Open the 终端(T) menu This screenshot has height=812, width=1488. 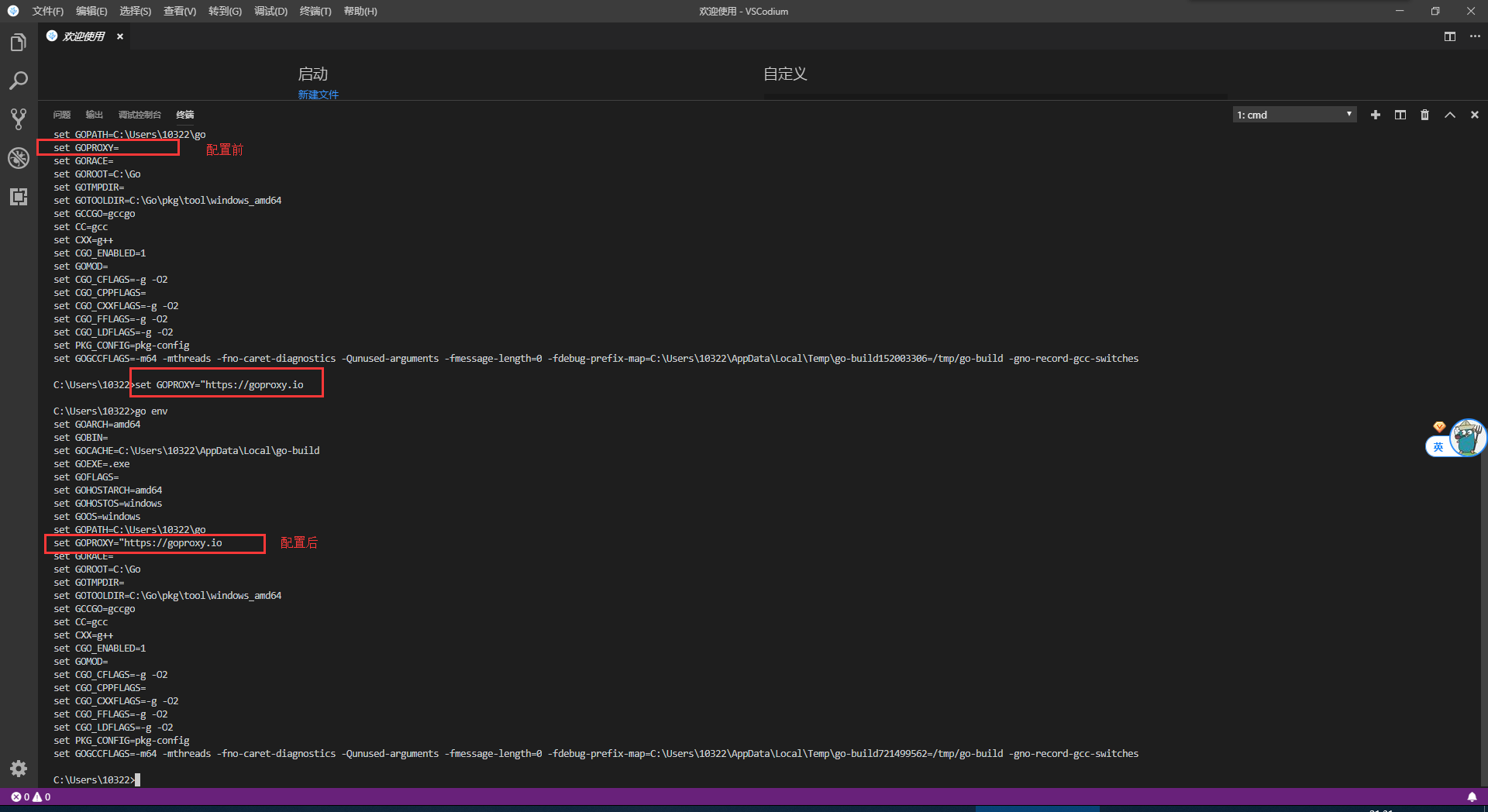[x=315, y=11]
